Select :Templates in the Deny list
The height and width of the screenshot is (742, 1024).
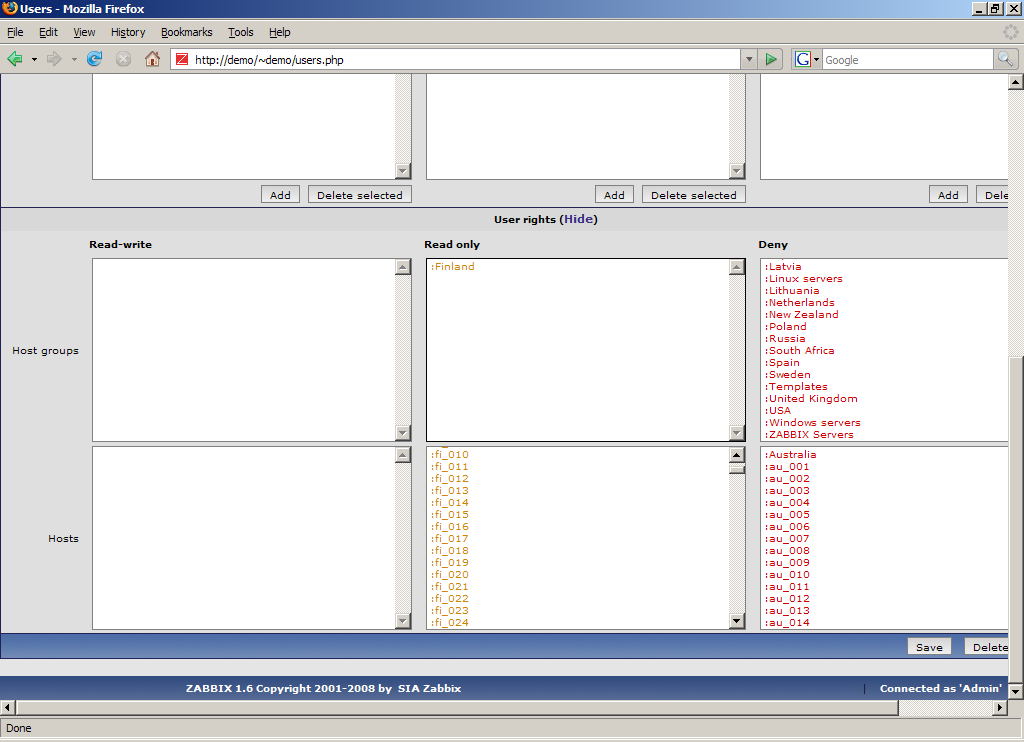[x=796, y=386]
